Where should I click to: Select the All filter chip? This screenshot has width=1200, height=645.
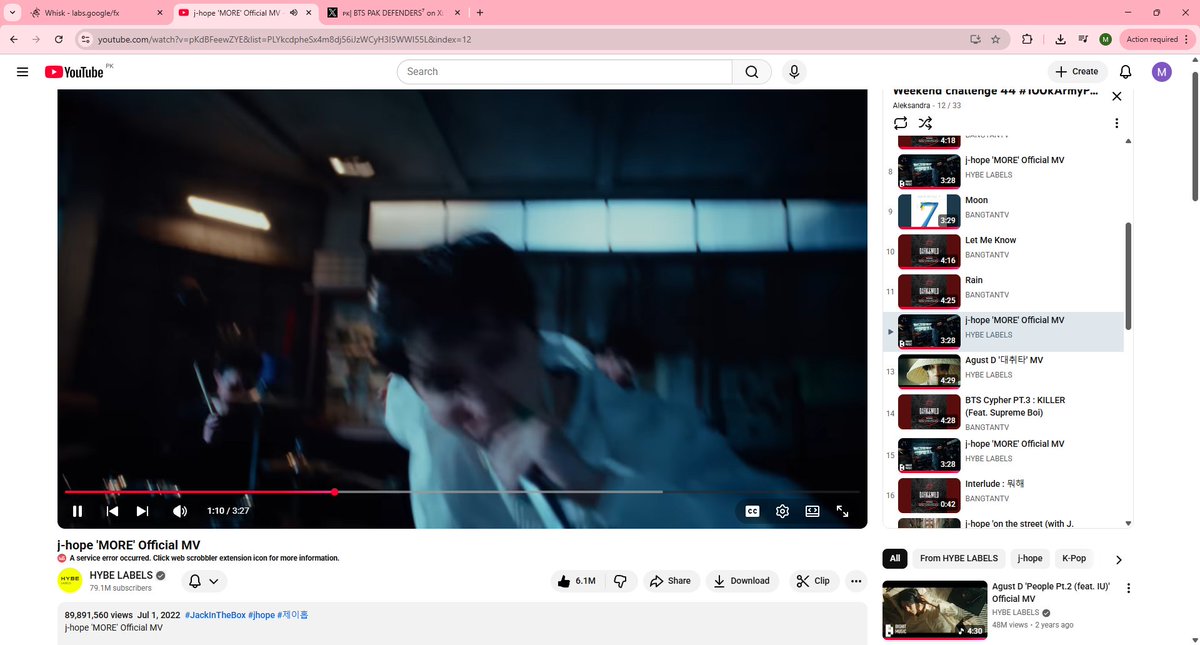tap(895, 558)
